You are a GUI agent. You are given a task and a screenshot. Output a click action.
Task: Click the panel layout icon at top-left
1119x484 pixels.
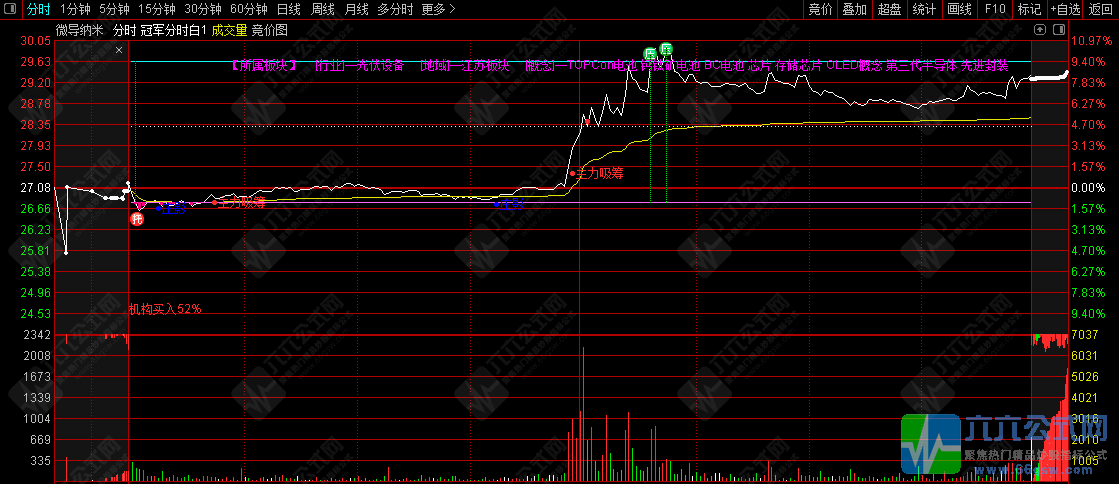(10, 9)
